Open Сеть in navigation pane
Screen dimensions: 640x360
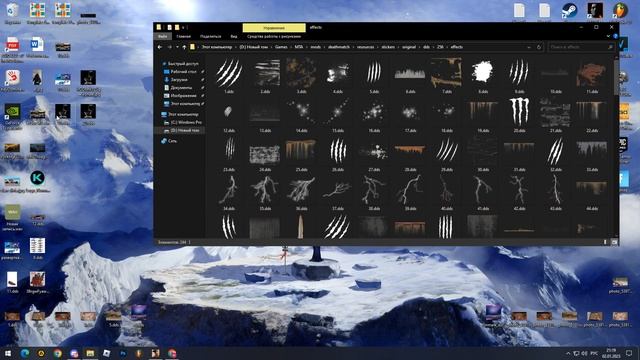tap(169, 141)
